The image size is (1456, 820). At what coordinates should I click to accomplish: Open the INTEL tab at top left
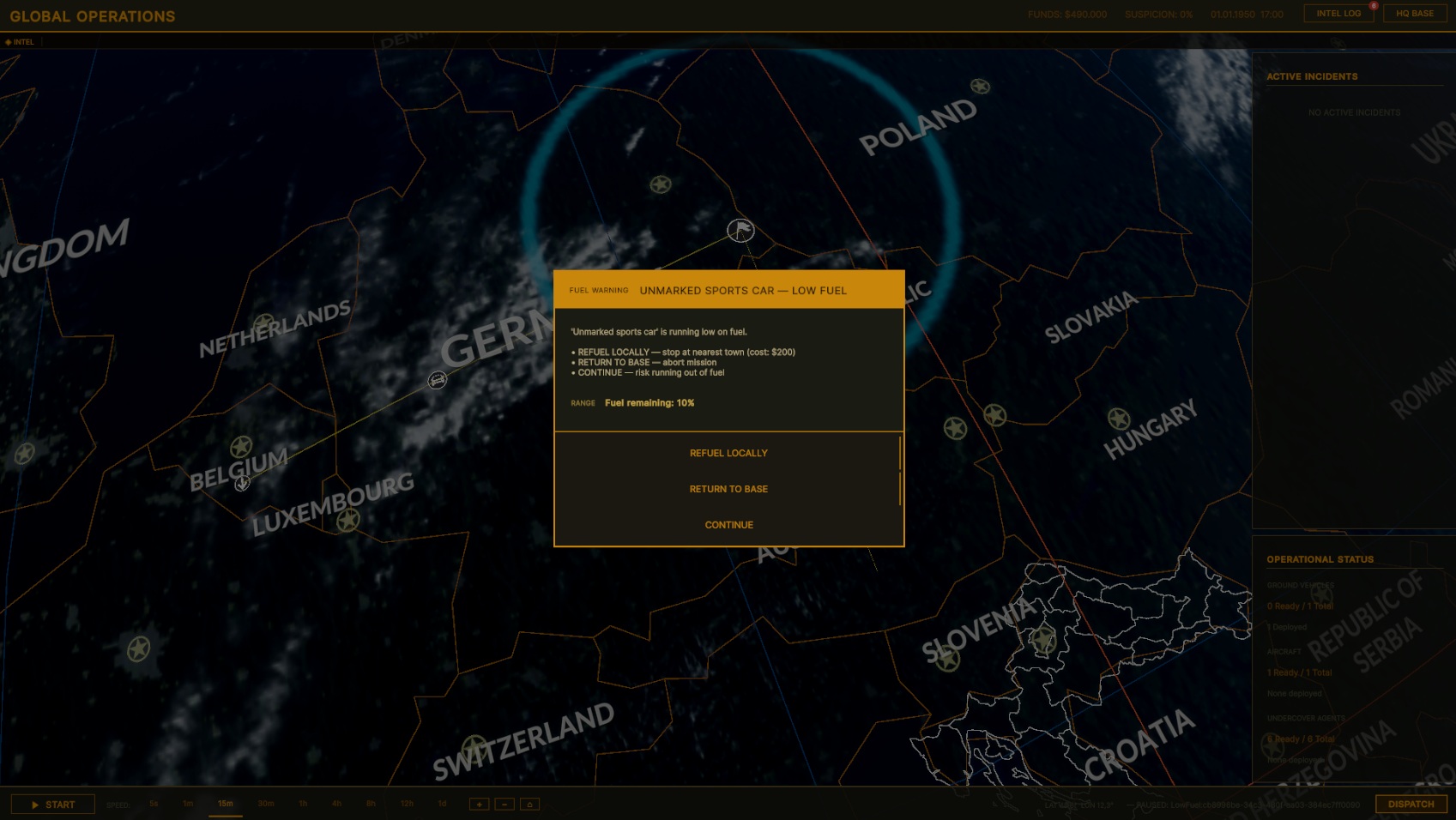(21, 41)
